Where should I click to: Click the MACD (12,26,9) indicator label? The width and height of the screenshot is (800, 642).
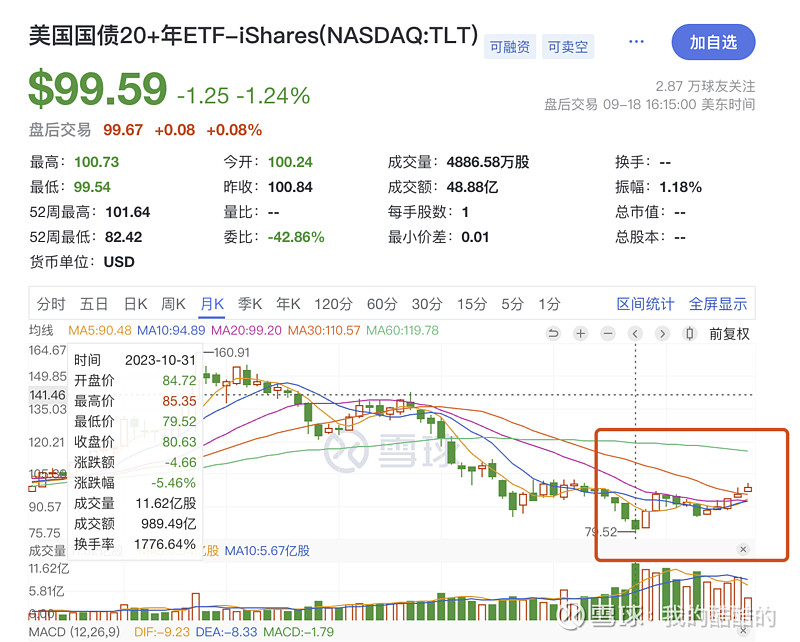coord(74,632)
